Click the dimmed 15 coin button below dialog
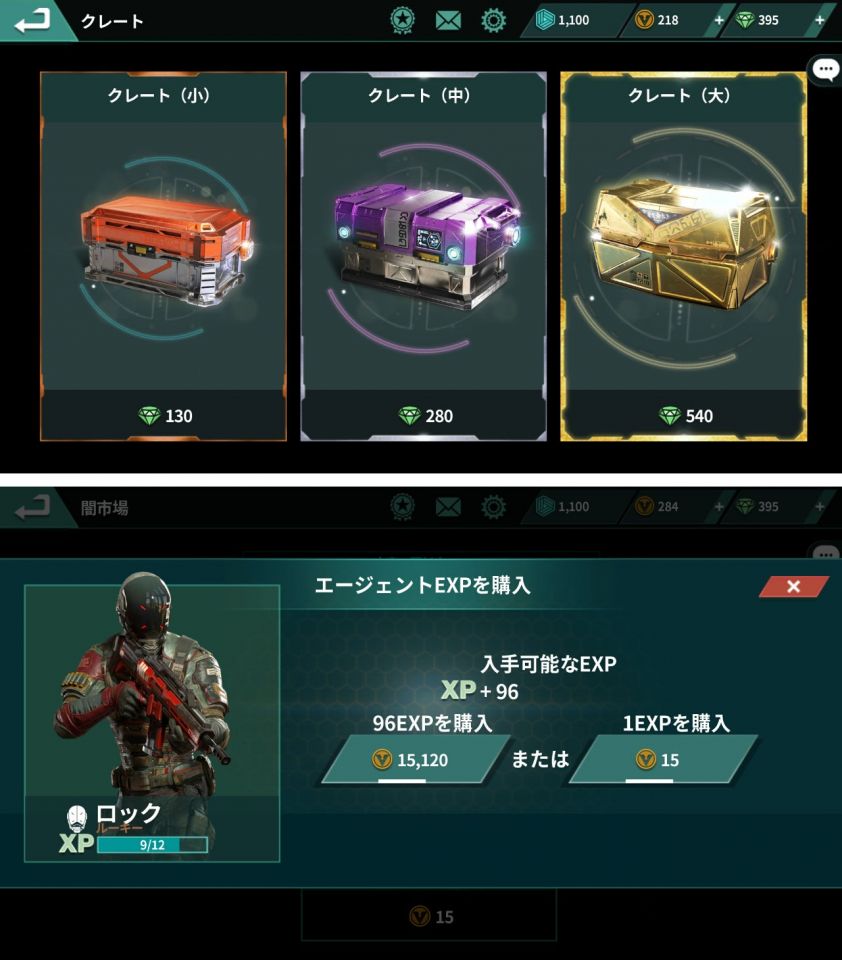The width and height of the screenshot is (842, 960). 429,916
